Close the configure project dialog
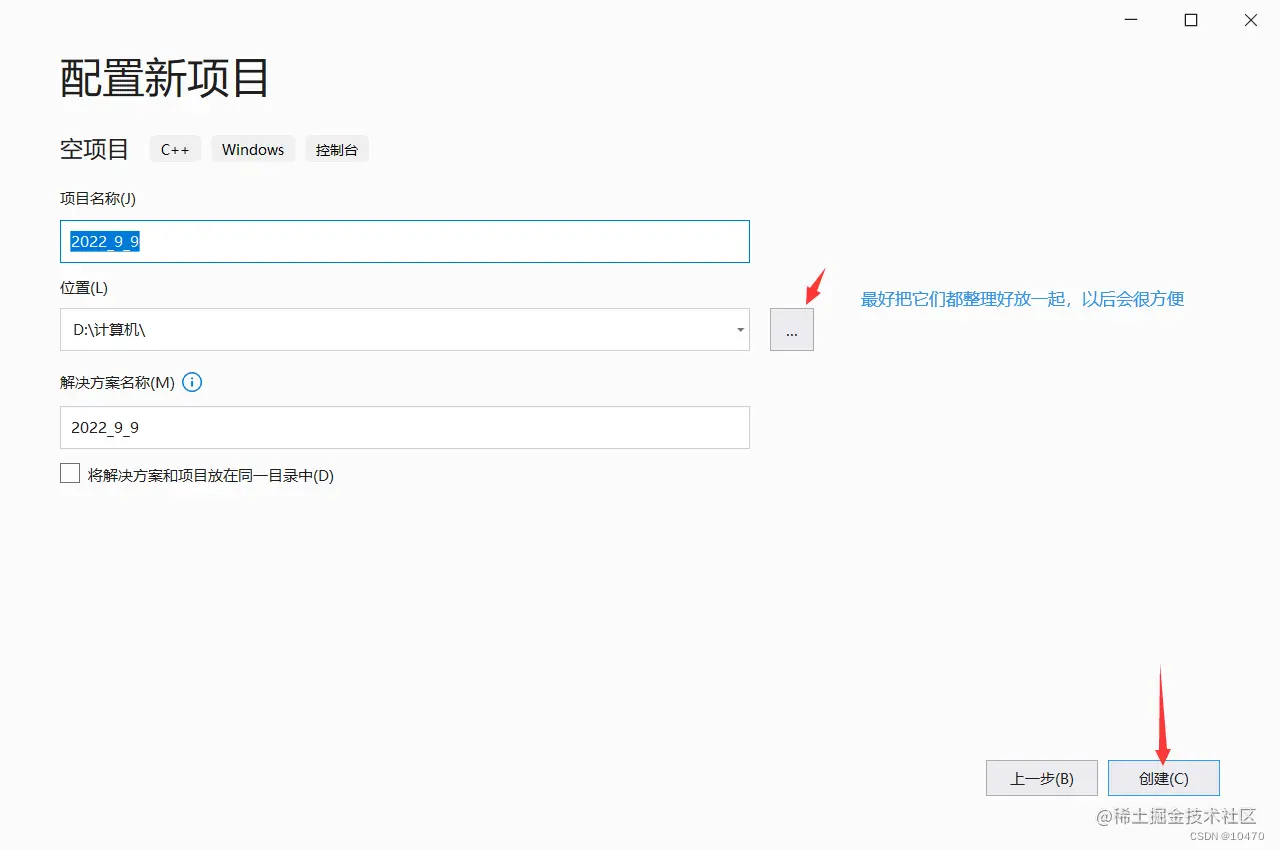Screen dimensions: 1280x850 pos(1249,19)
